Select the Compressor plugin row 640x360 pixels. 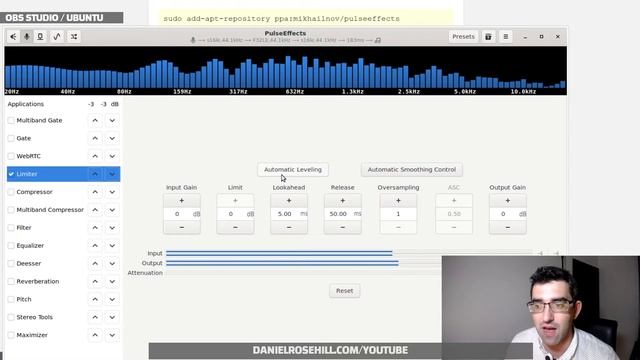point(63,192)
